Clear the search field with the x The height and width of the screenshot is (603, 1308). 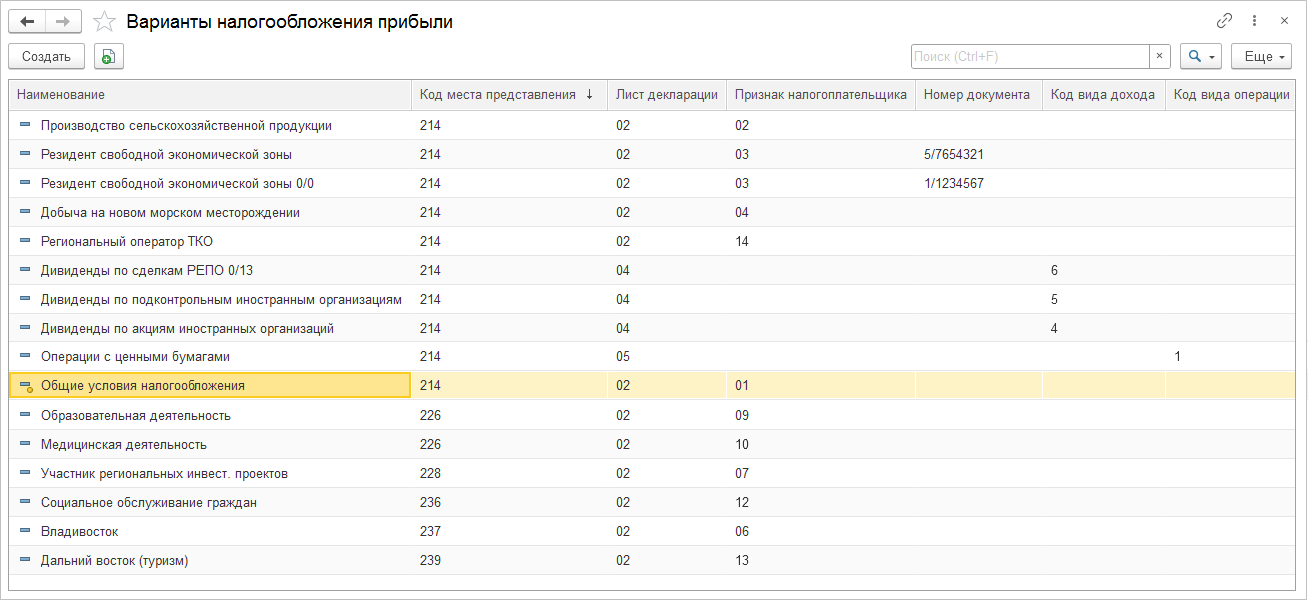click(1160, 57)
